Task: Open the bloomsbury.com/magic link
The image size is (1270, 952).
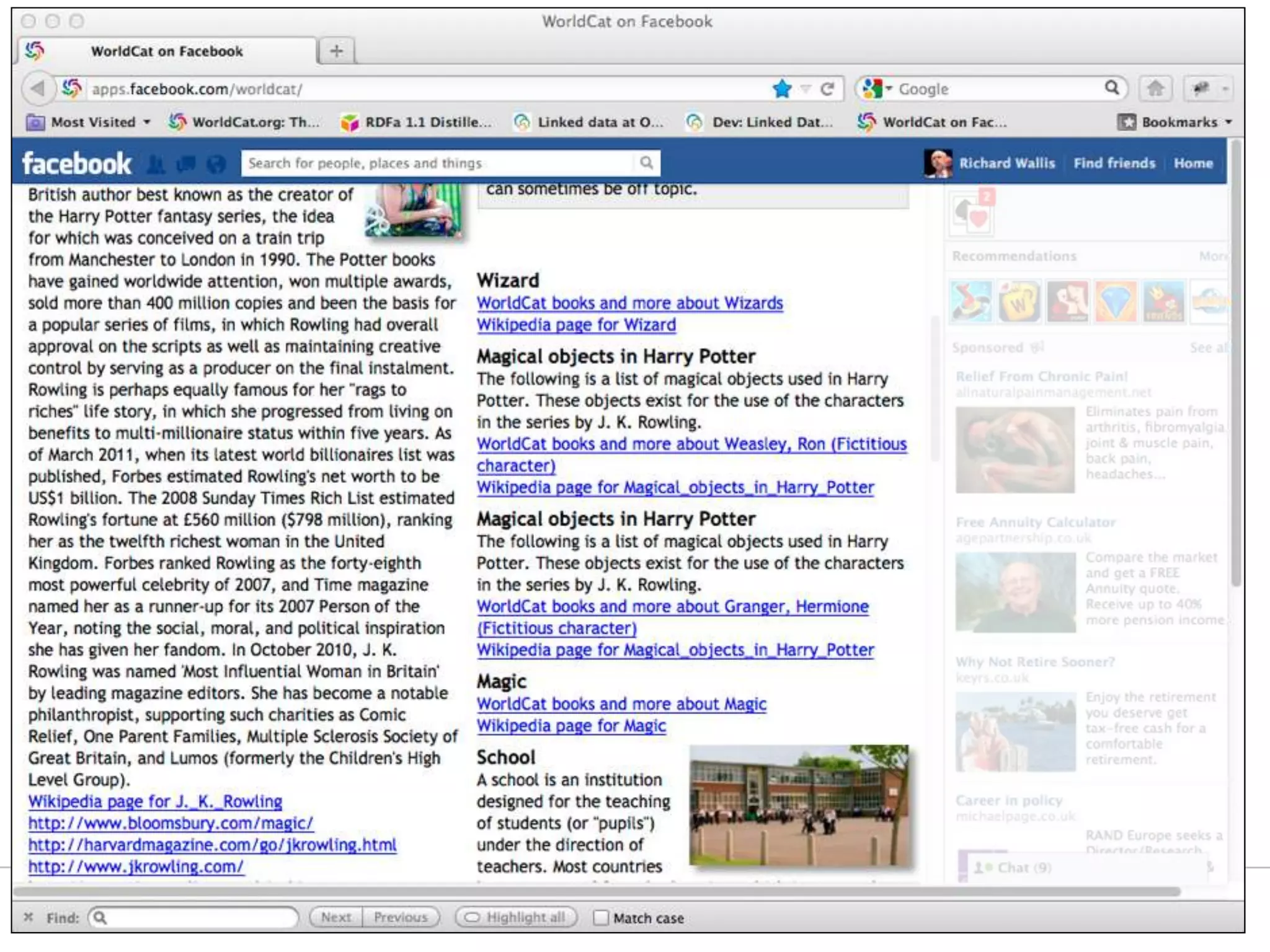Action: pos(171,823)
